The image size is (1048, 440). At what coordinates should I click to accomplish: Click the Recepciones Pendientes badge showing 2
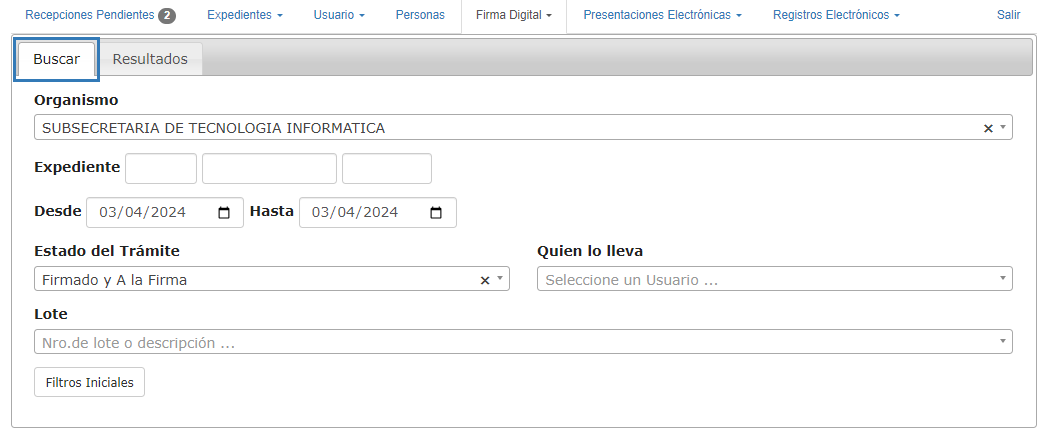click(167, 16)
